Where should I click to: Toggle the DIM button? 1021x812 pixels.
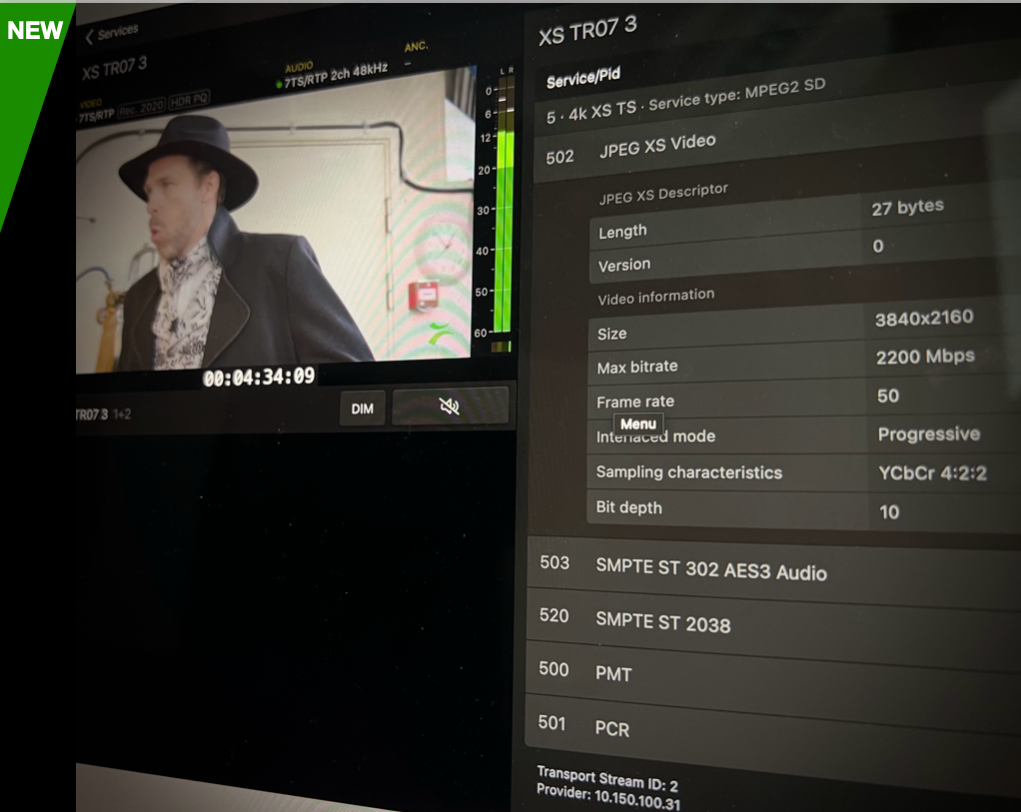pyautogui.click(x=362, y=409)
